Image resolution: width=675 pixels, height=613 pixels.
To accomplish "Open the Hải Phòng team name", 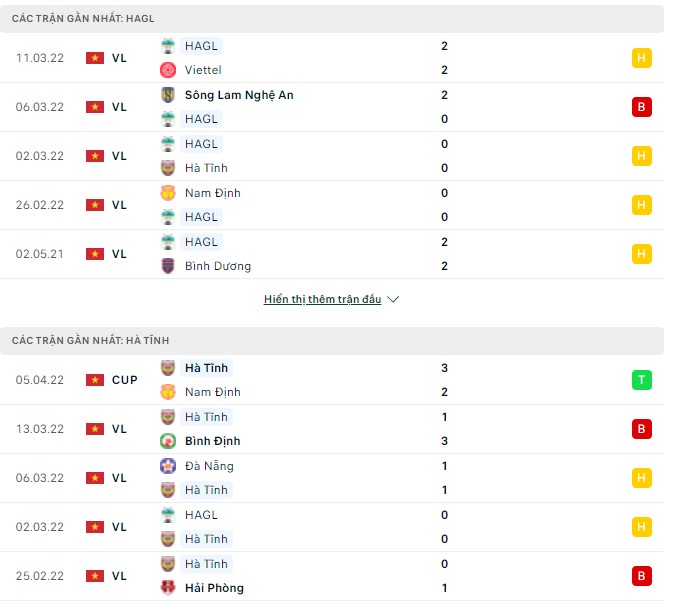I will 214,588.
